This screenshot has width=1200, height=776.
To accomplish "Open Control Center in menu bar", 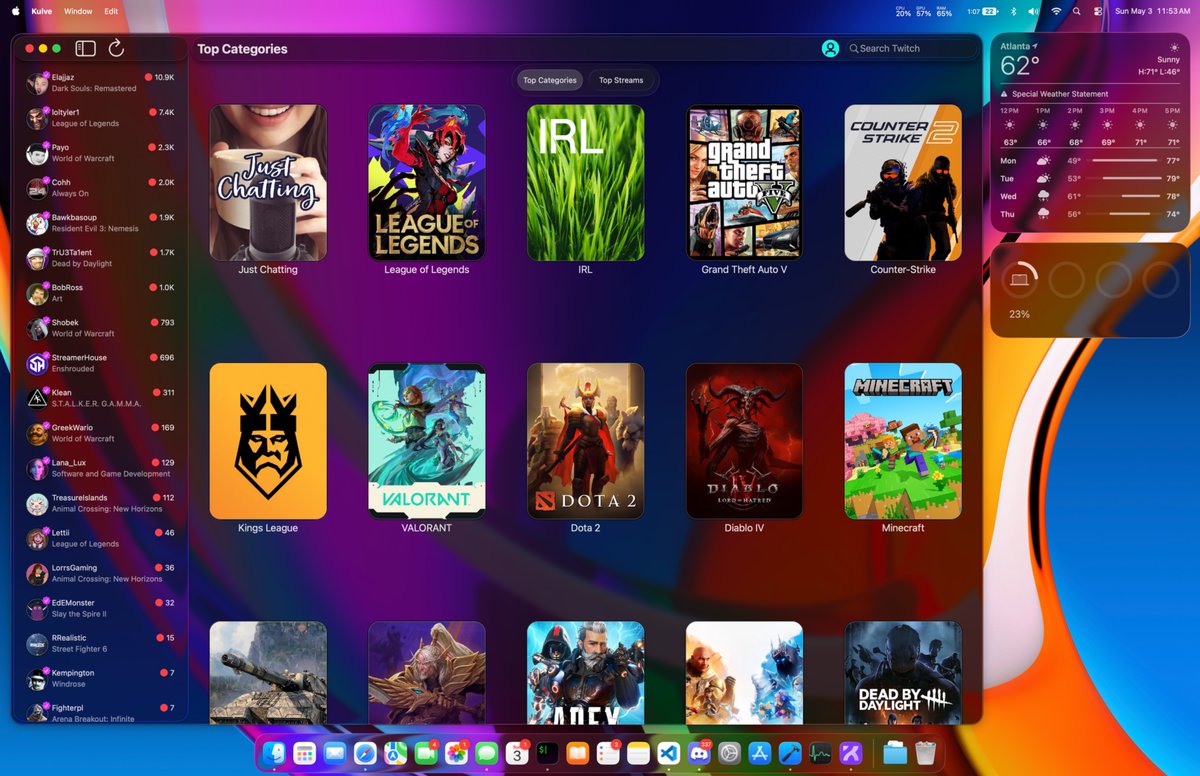I will 1098,11.
